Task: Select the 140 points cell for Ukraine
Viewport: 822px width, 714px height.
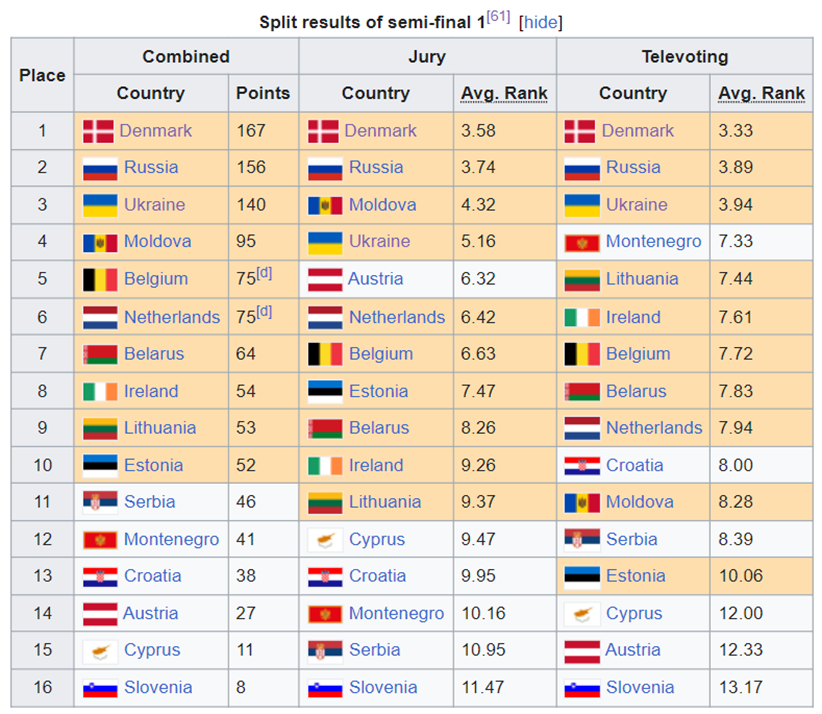Action: 263,205
